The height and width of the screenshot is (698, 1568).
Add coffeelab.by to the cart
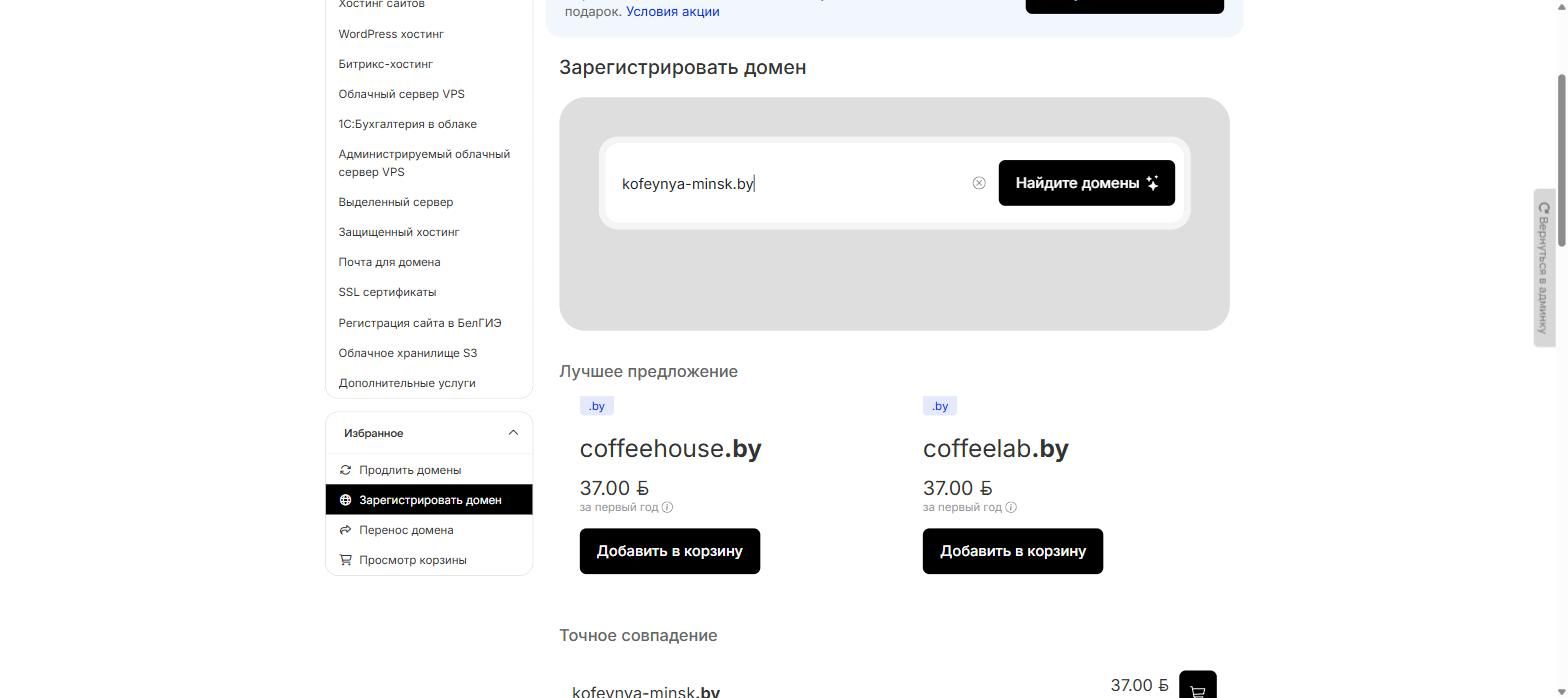coord(1013,551)
